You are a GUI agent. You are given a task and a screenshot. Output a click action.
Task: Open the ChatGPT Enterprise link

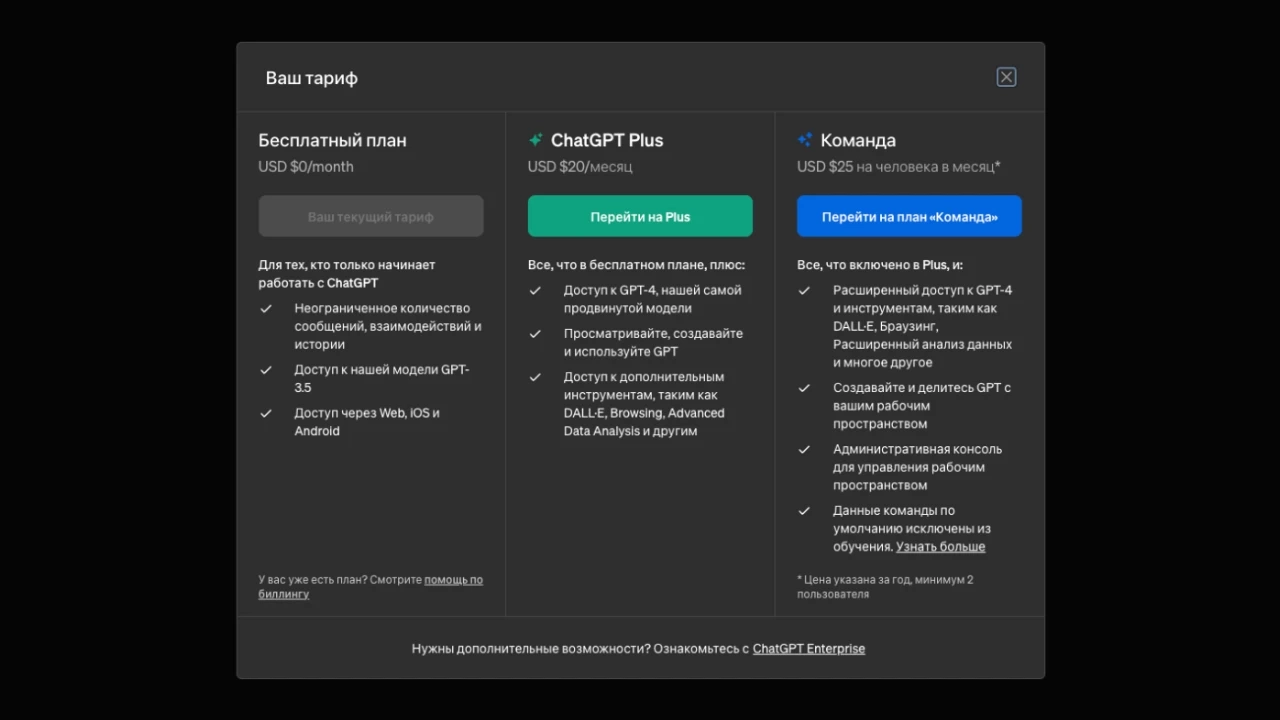(809, 649)
